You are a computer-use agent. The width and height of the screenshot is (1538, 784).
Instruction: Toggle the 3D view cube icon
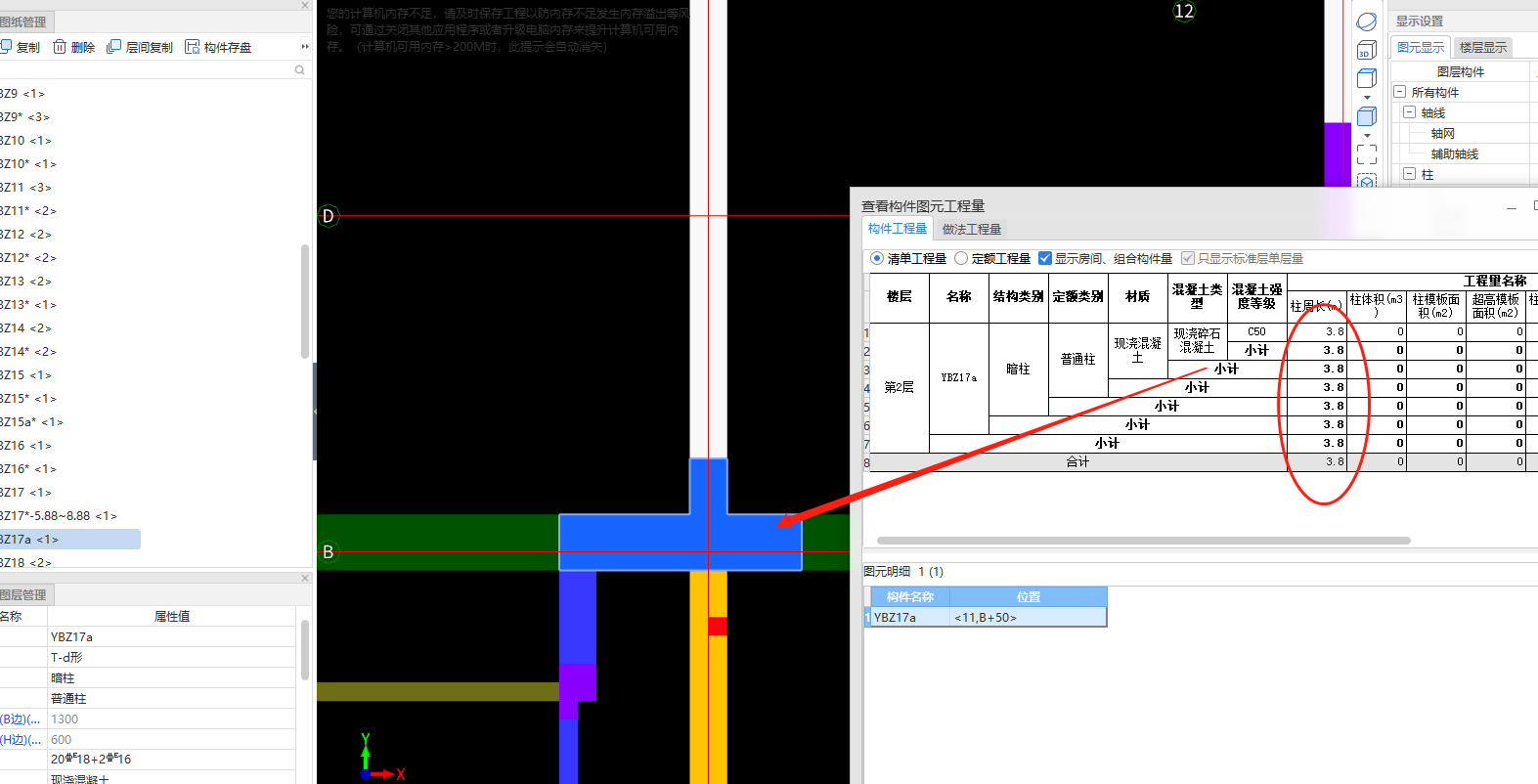tap(1367, 50)
